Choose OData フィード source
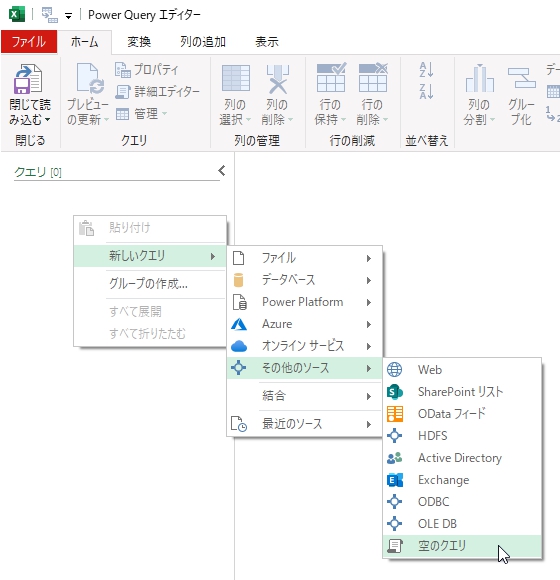560x580 pixels. pyautogui.click(x=462, y=414)
